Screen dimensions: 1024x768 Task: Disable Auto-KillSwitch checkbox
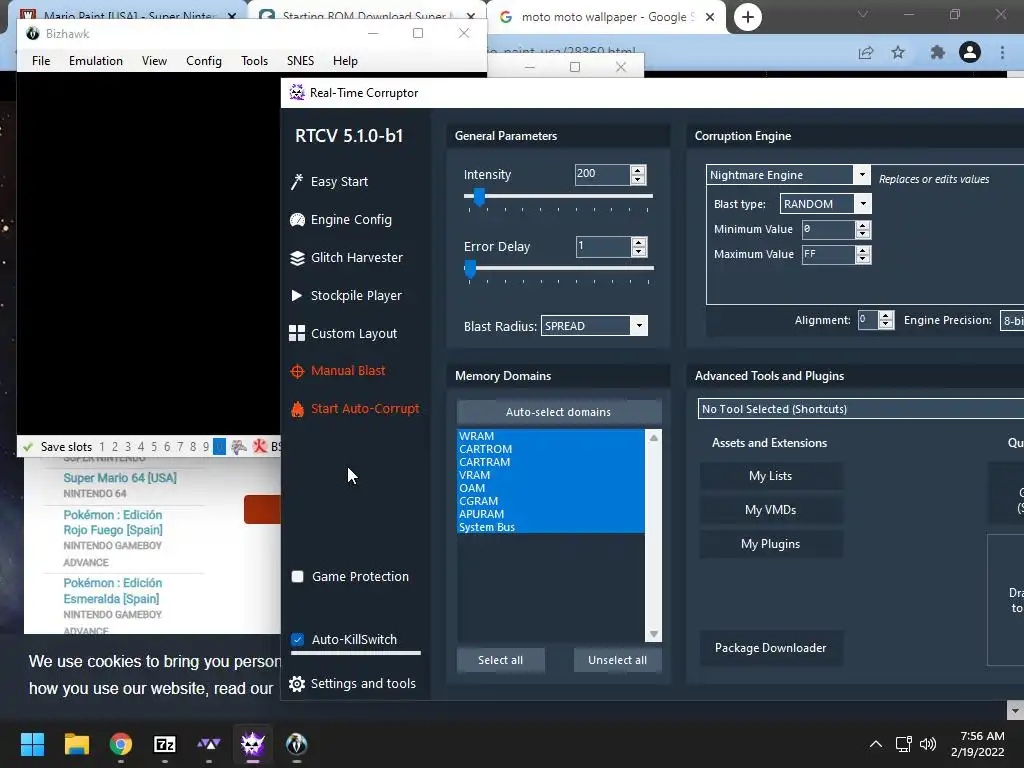[298, 639]
